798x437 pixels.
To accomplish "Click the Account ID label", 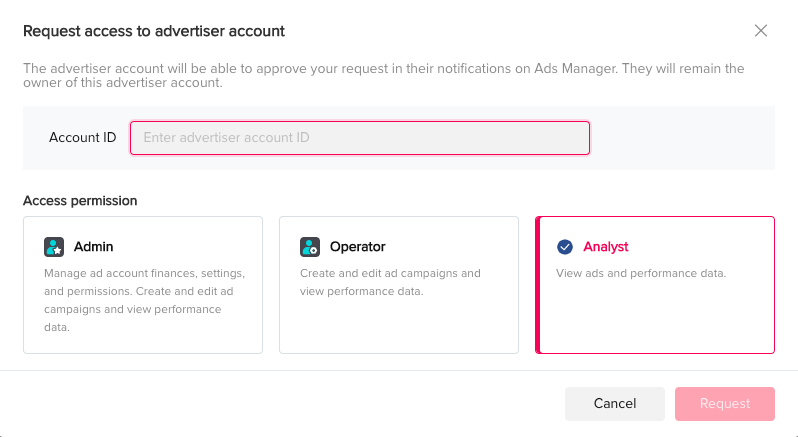I will (x=83, y=138).
